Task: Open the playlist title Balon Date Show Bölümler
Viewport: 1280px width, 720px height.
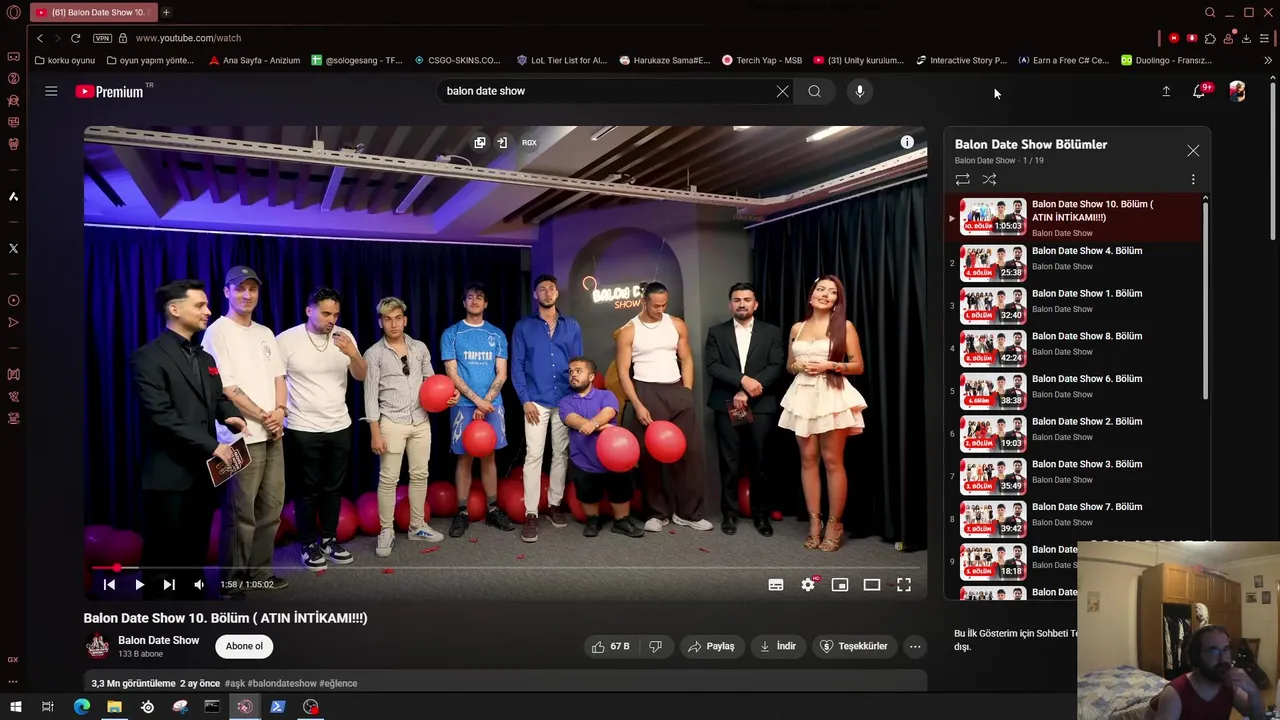Action: (1030, 144)
